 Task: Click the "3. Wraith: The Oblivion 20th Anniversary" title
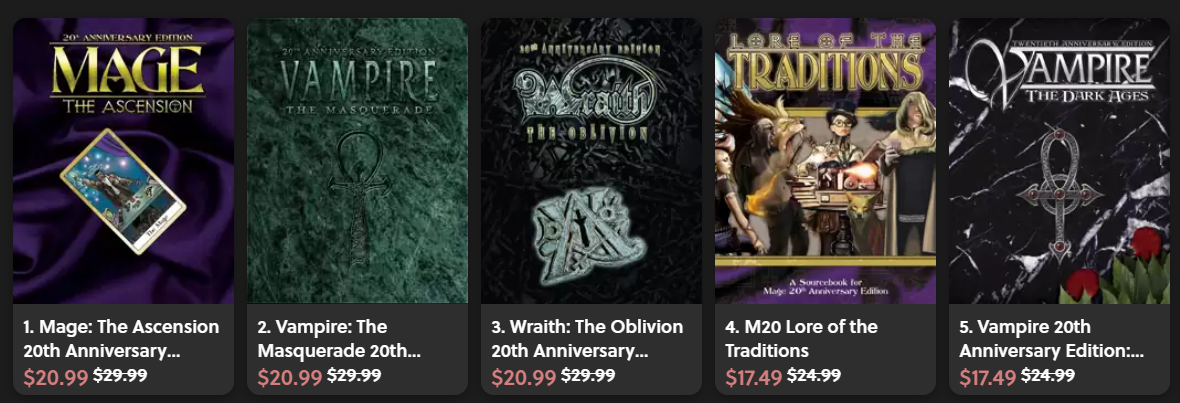click(x=587, y=339)
